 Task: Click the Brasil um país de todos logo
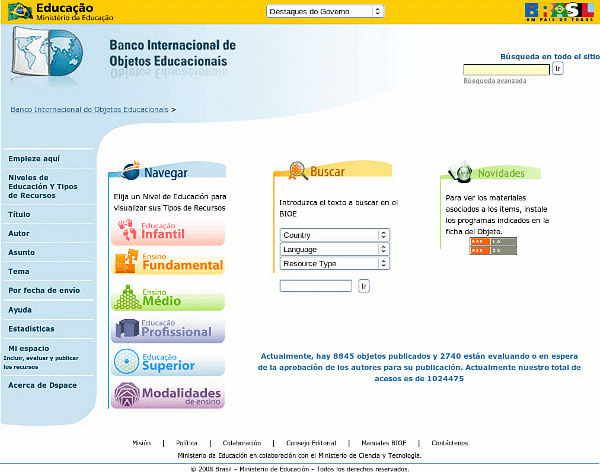(559, 11)
